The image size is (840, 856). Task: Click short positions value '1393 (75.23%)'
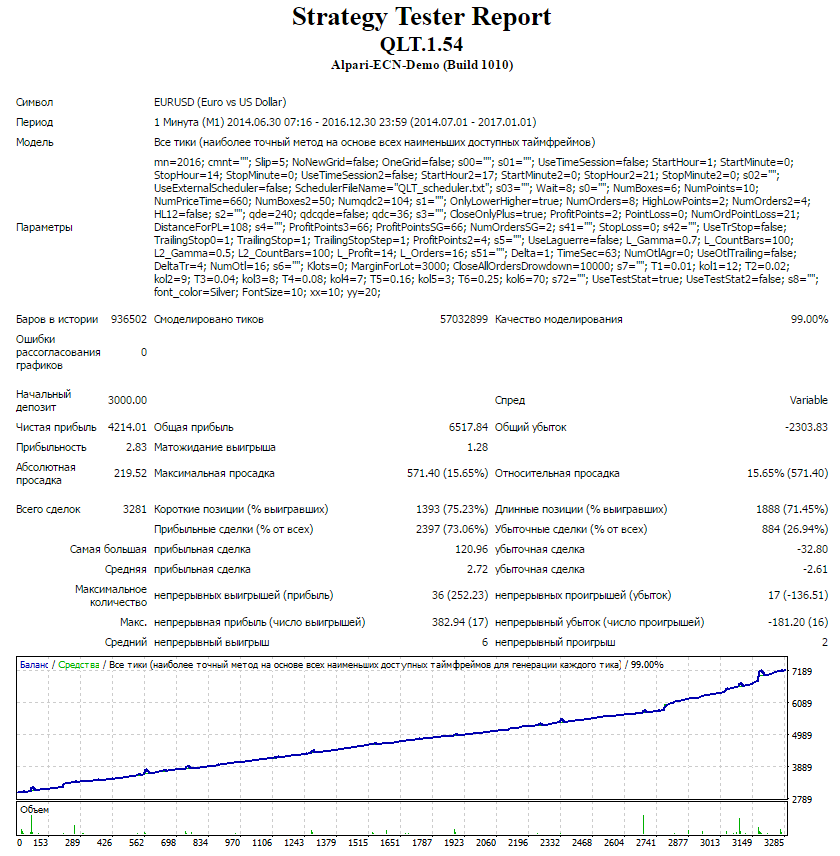(452, 509)
